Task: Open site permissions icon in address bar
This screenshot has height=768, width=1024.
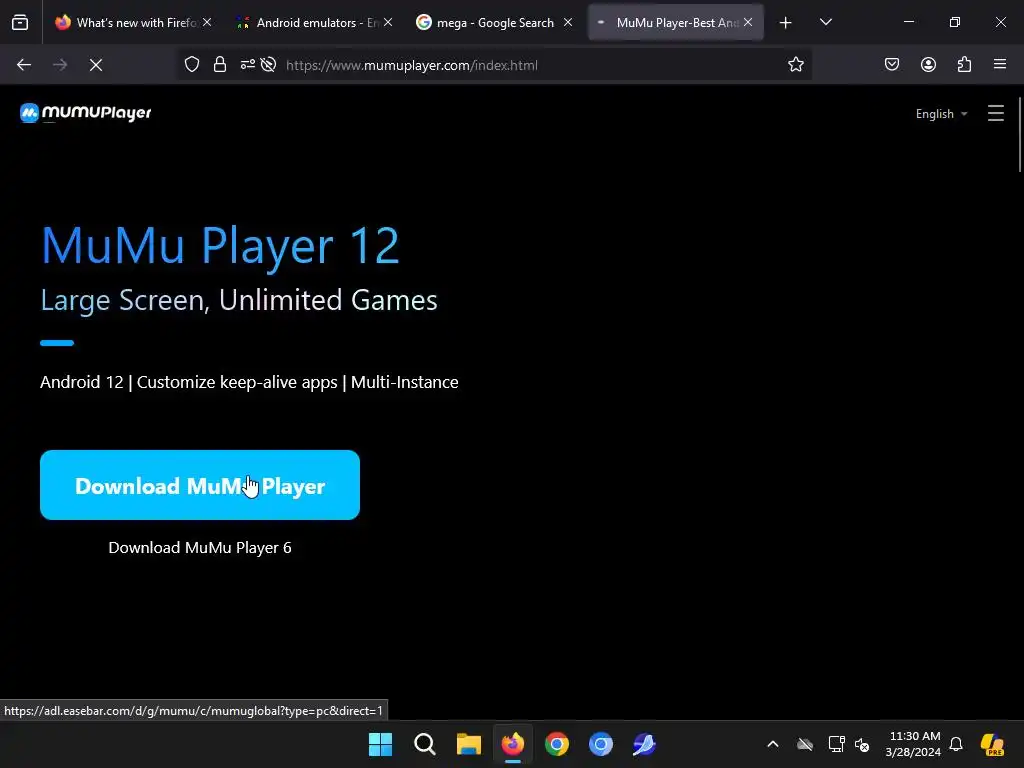Action: (x=248, y=65)
